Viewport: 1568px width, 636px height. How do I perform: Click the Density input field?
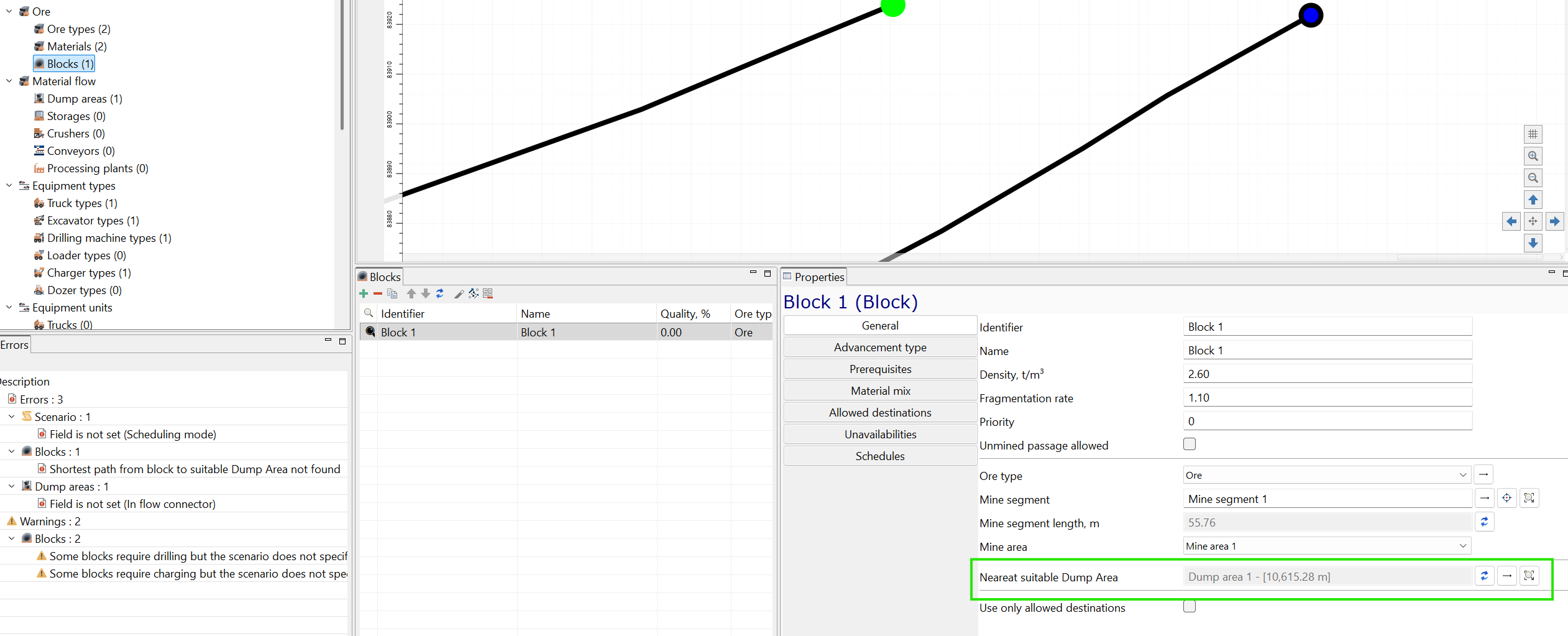[1327, 374]
